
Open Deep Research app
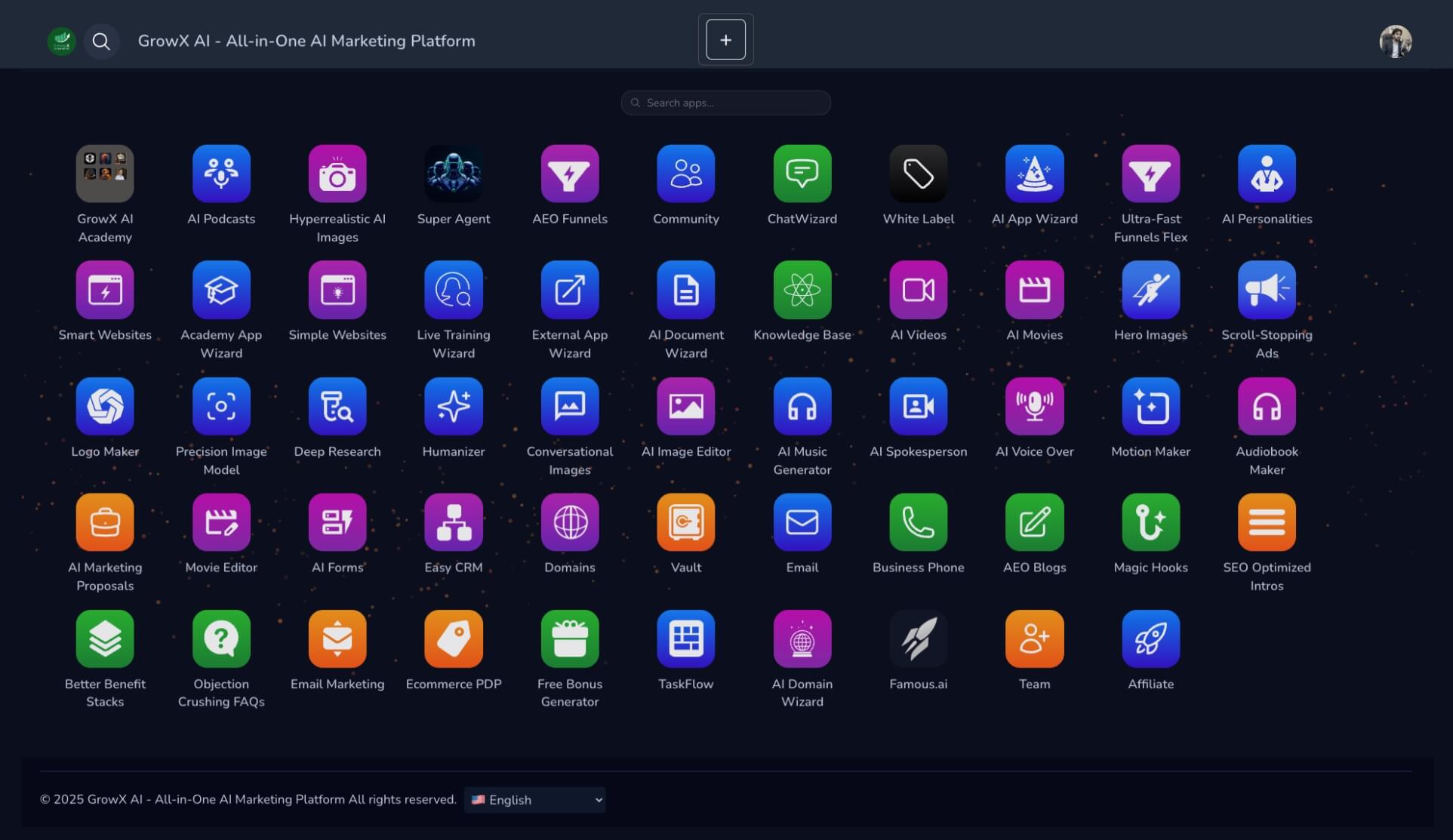(x=337, y=406)
